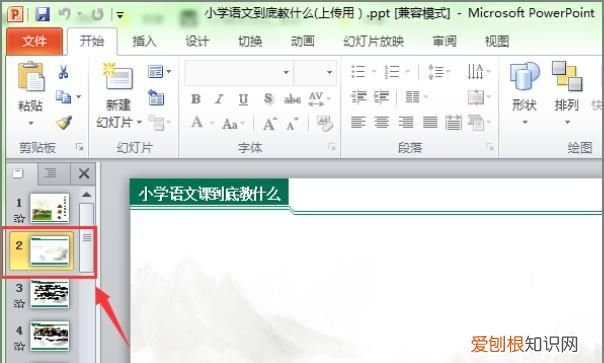Image resolution: width=604 pixels, height=363 pixels.
Task: Toggle Underline formatting
Action: pos(243,99)
